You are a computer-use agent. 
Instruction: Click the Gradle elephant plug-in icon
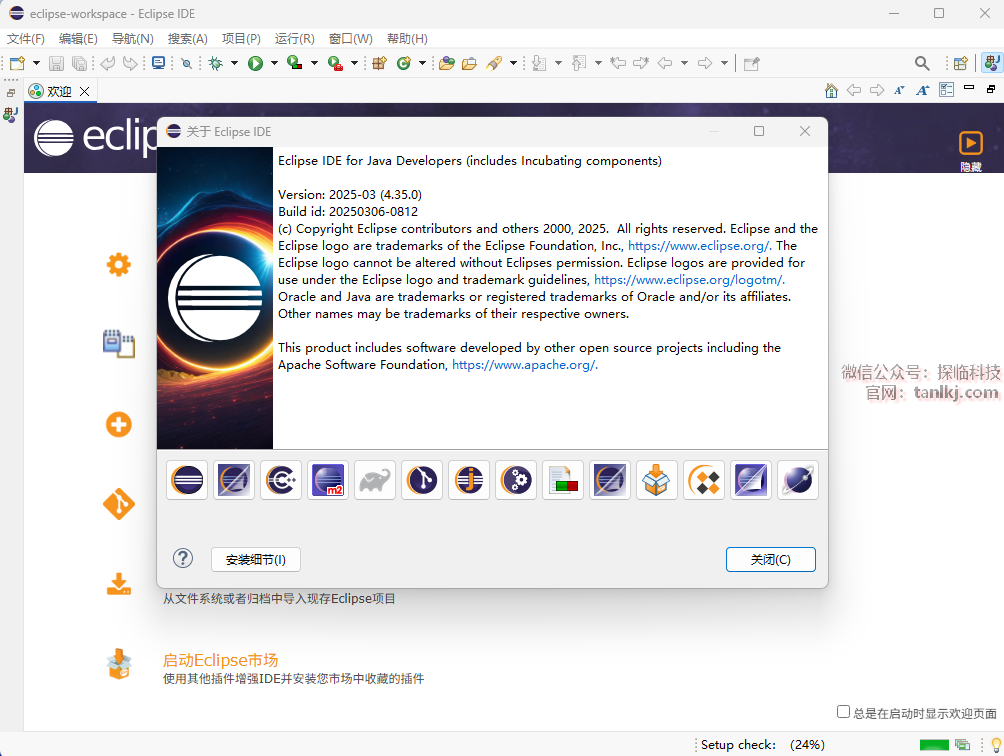coord(375,481)
